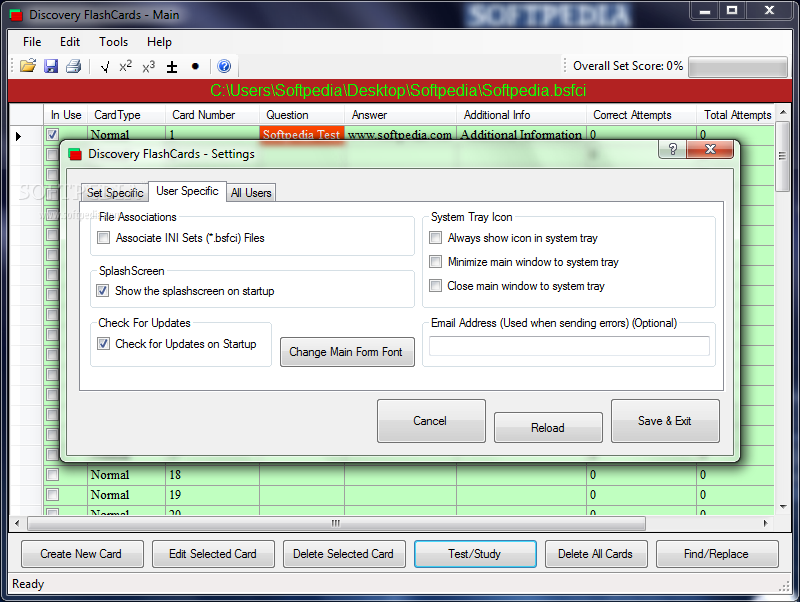This screenshot has width=800, height=602.
Task: Click the Email Address input field
Action: (569, 346)
